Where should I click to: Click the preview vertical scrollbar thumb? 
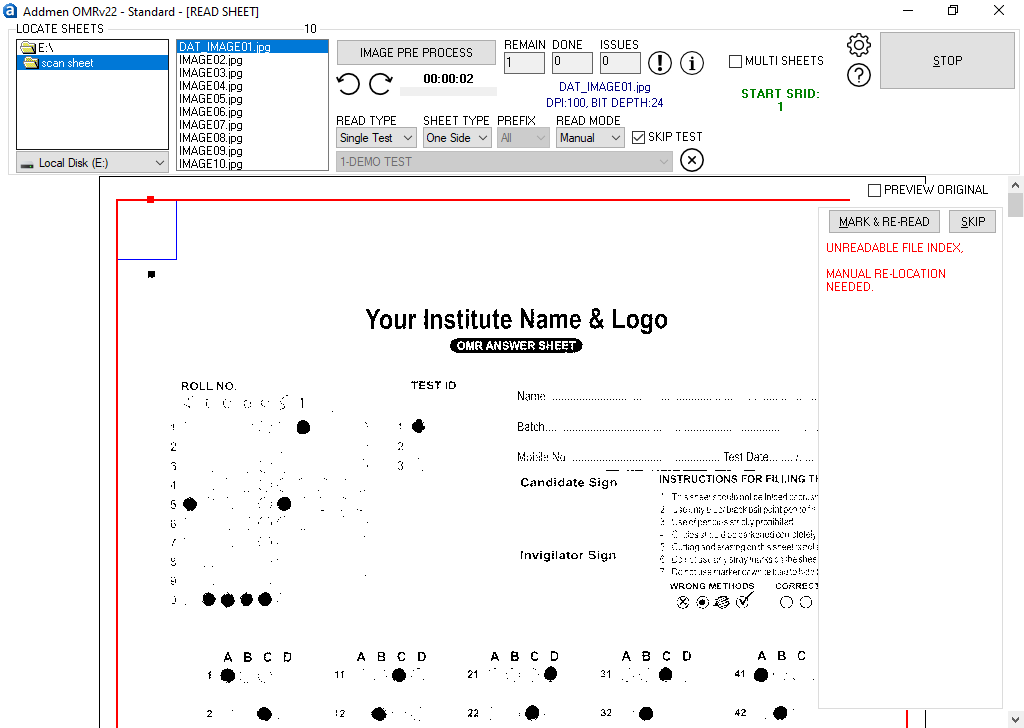point(1016,204)
